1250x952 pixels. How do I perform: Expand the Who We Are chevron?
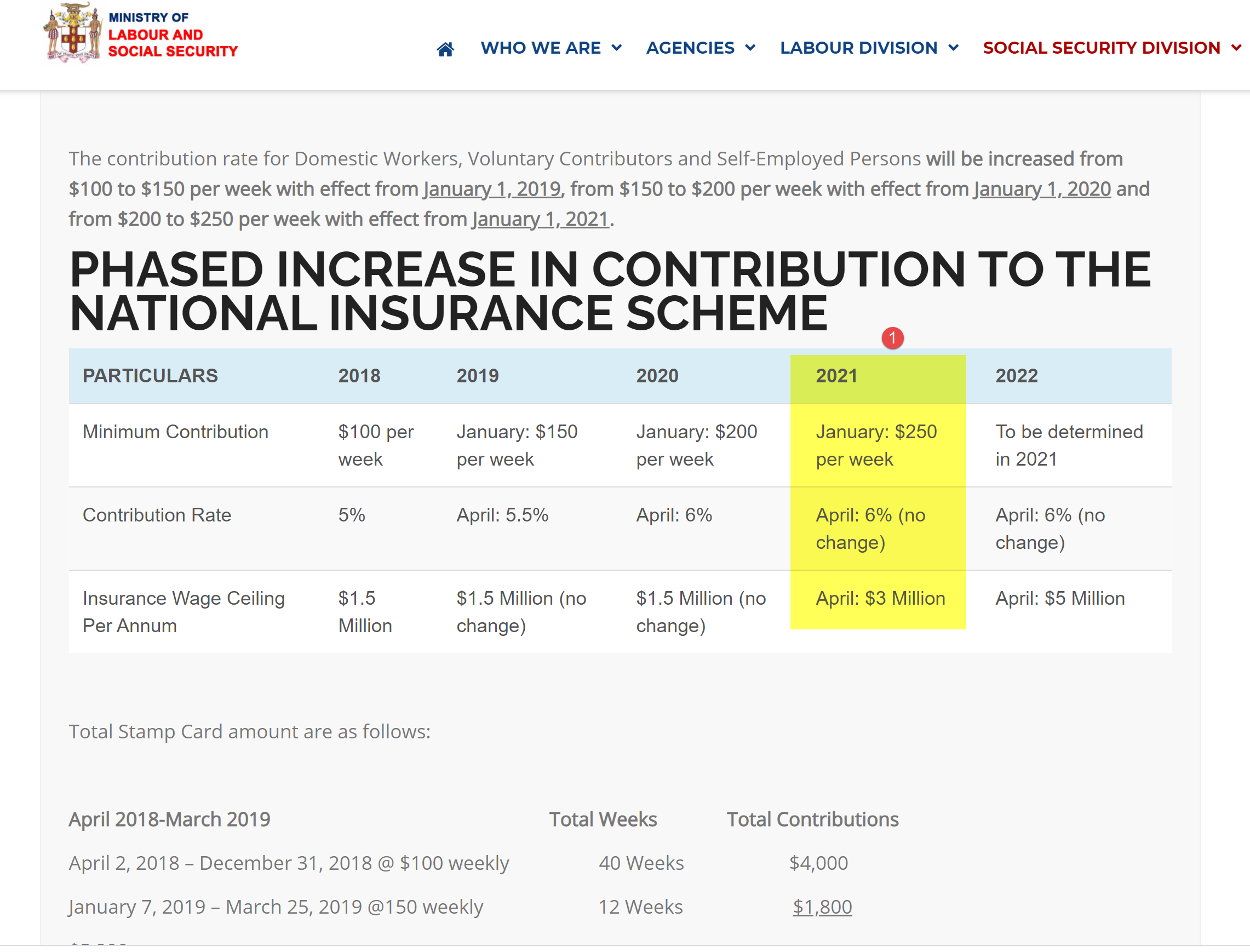(616, 48)
